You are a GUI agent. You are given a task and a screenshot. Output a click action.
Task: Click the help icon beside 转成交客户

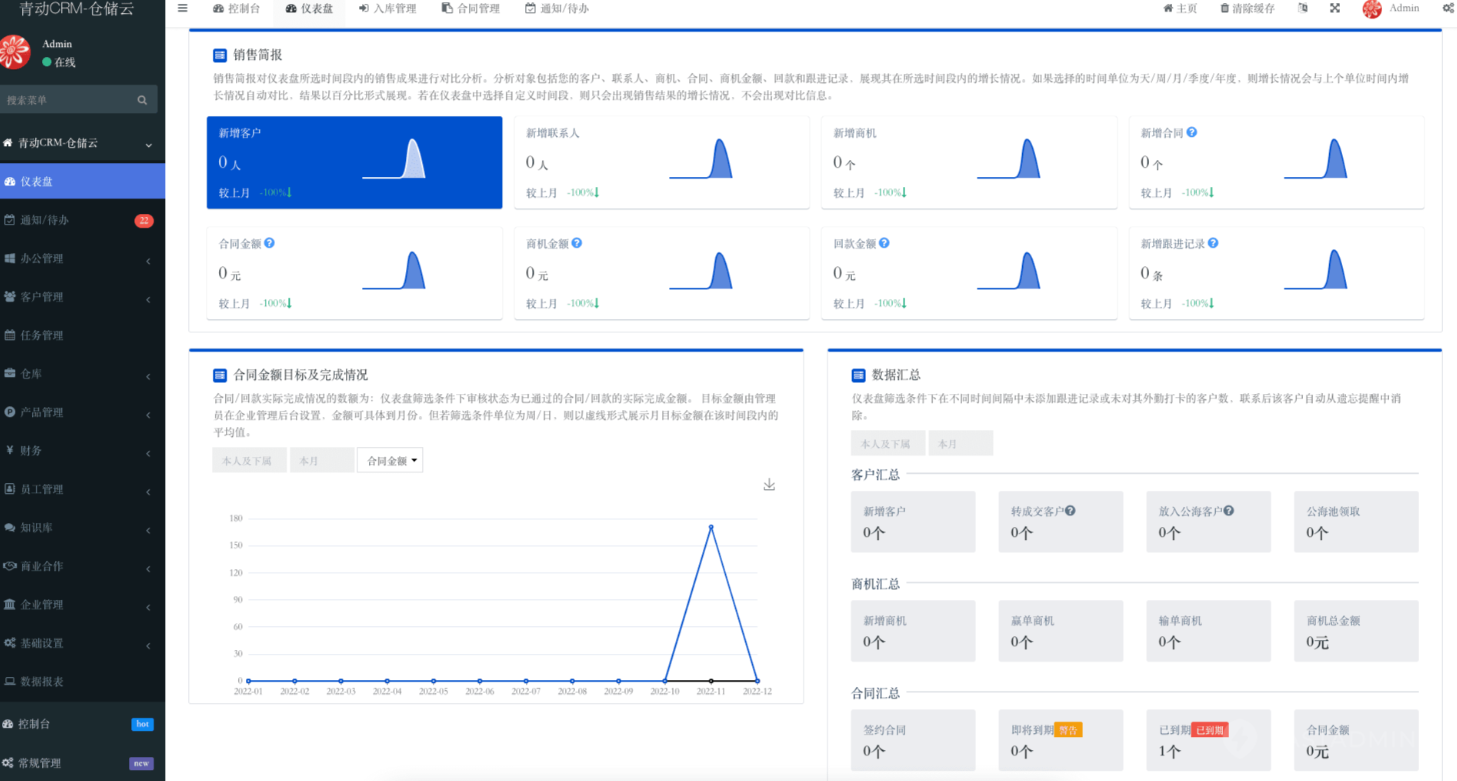coord(1070,511)
